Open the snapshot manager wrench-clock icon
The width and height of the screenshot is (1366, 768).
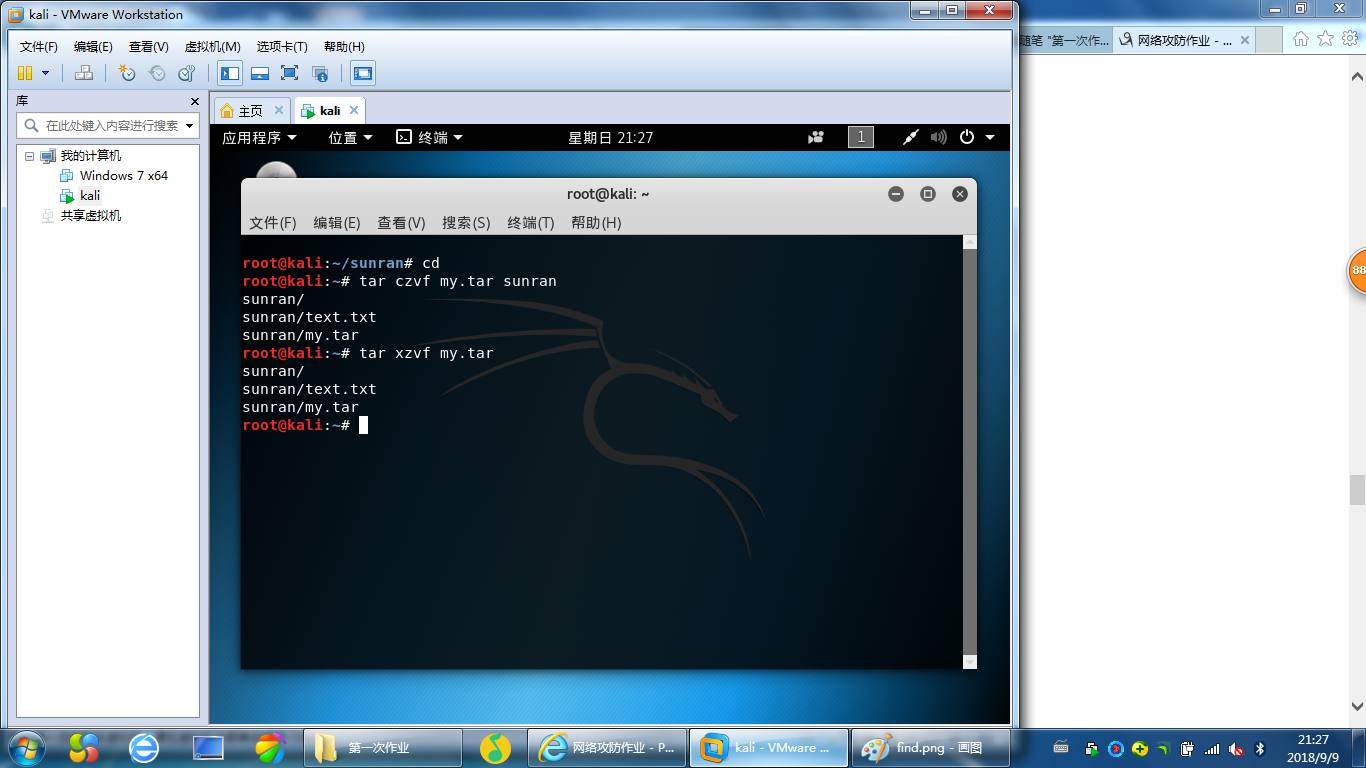tap(187, 73)
